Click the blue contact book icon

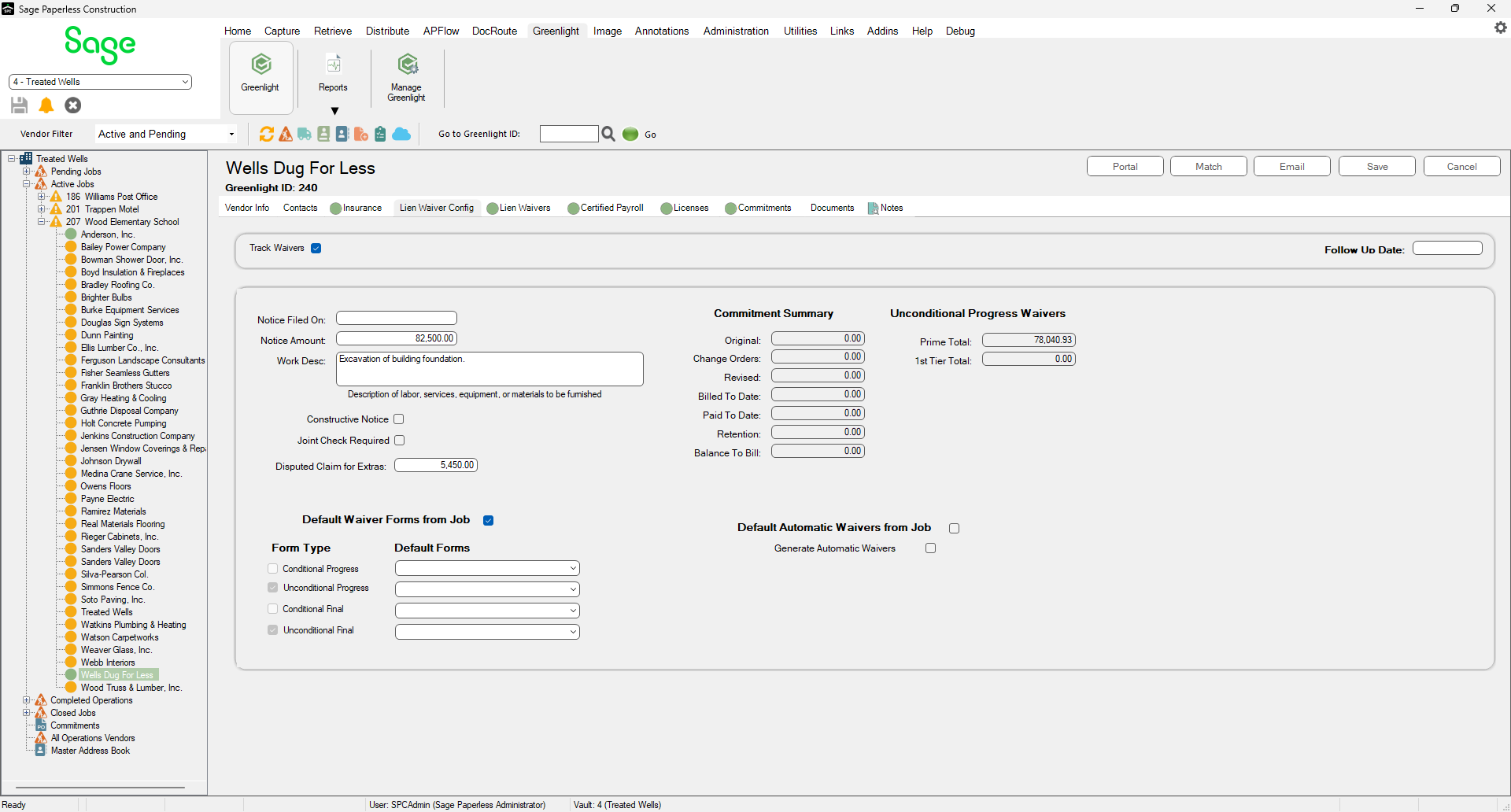(x=342, y=134)
